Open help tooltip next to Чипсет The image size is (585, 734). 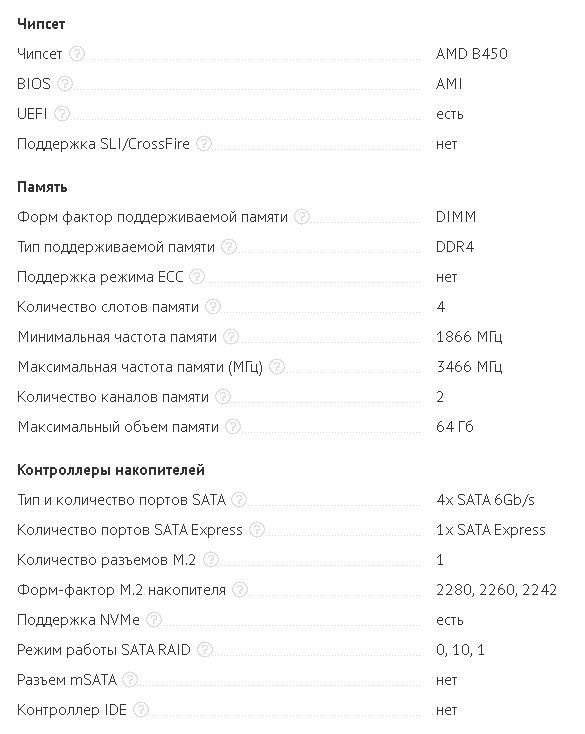point(77,54)
